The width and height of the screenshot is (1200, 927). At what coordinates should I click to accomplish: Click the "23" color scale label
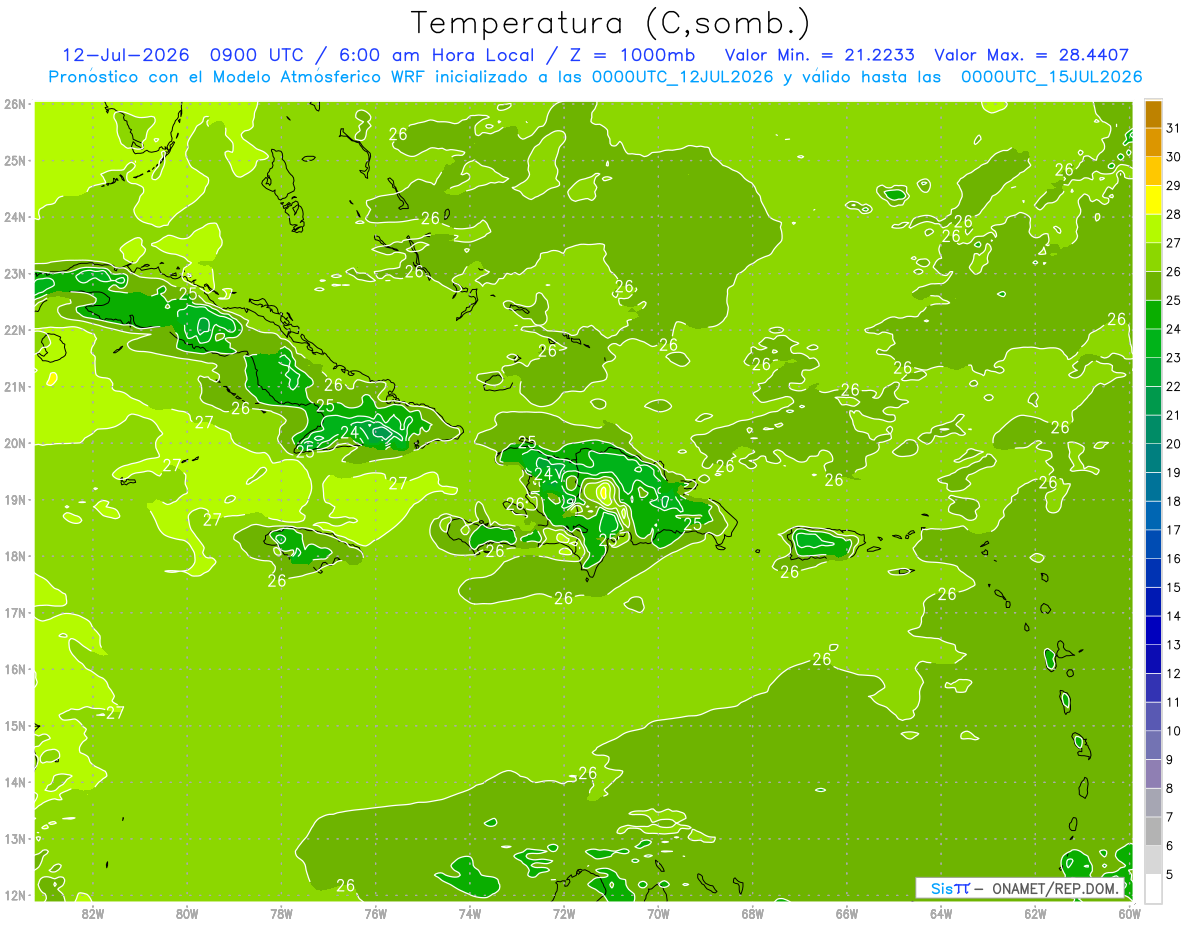click(x=1174, y=358)
